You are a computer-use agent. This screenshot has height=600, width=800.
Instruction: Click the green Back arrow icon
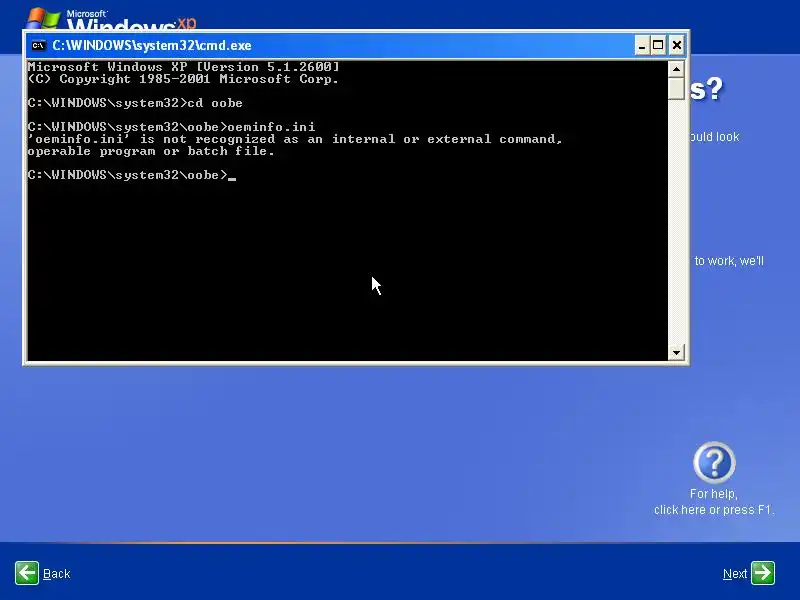pyautogui.click(x=27, y=573)
